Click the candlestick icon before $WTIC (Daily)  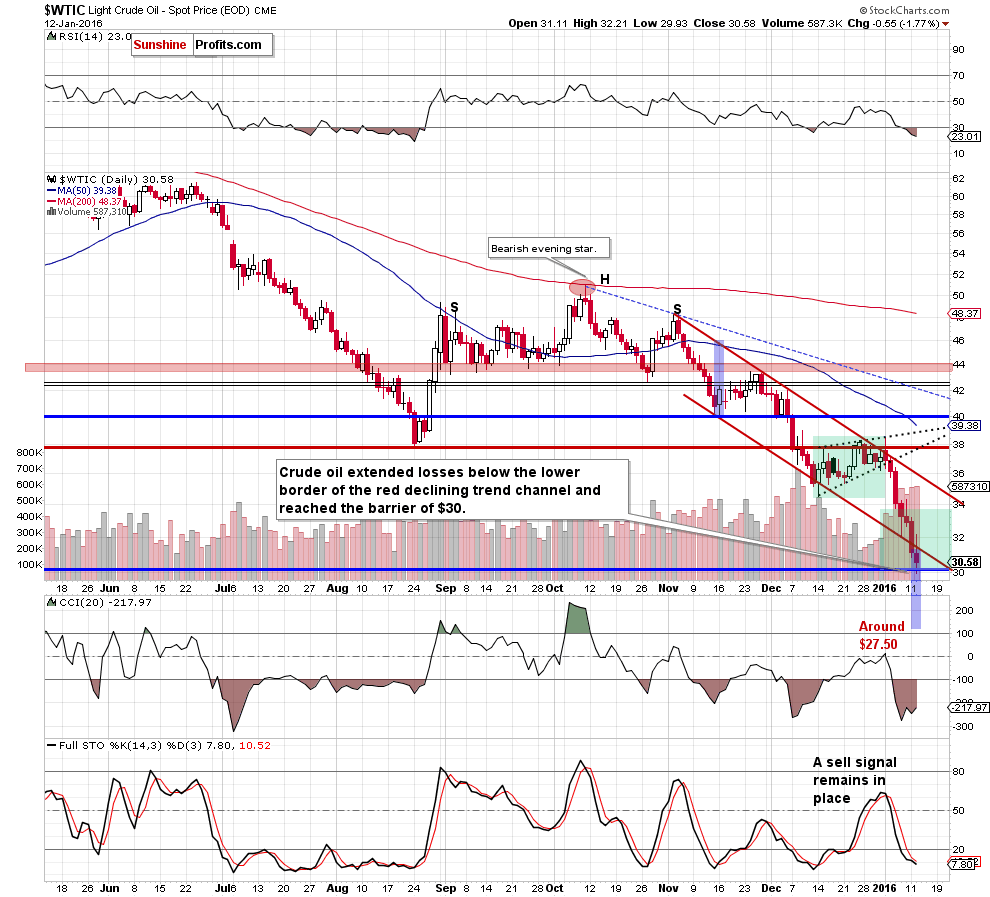(x=52, y=179)
